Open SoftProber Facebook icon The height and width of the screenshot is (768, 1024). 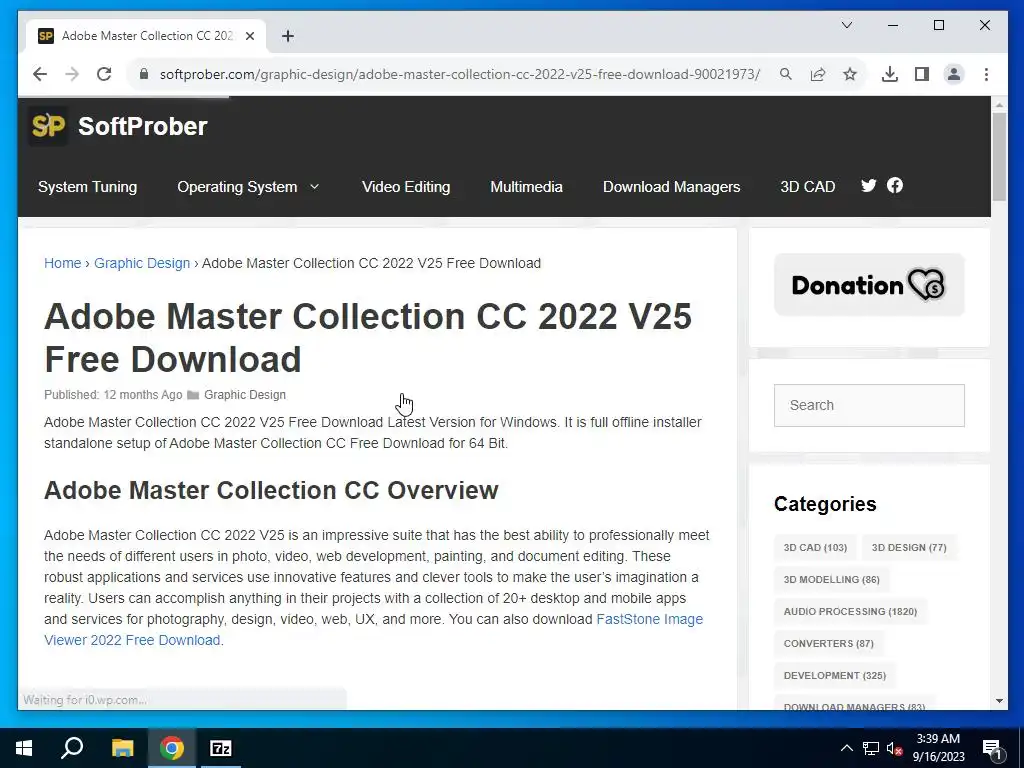coord(895,185)
